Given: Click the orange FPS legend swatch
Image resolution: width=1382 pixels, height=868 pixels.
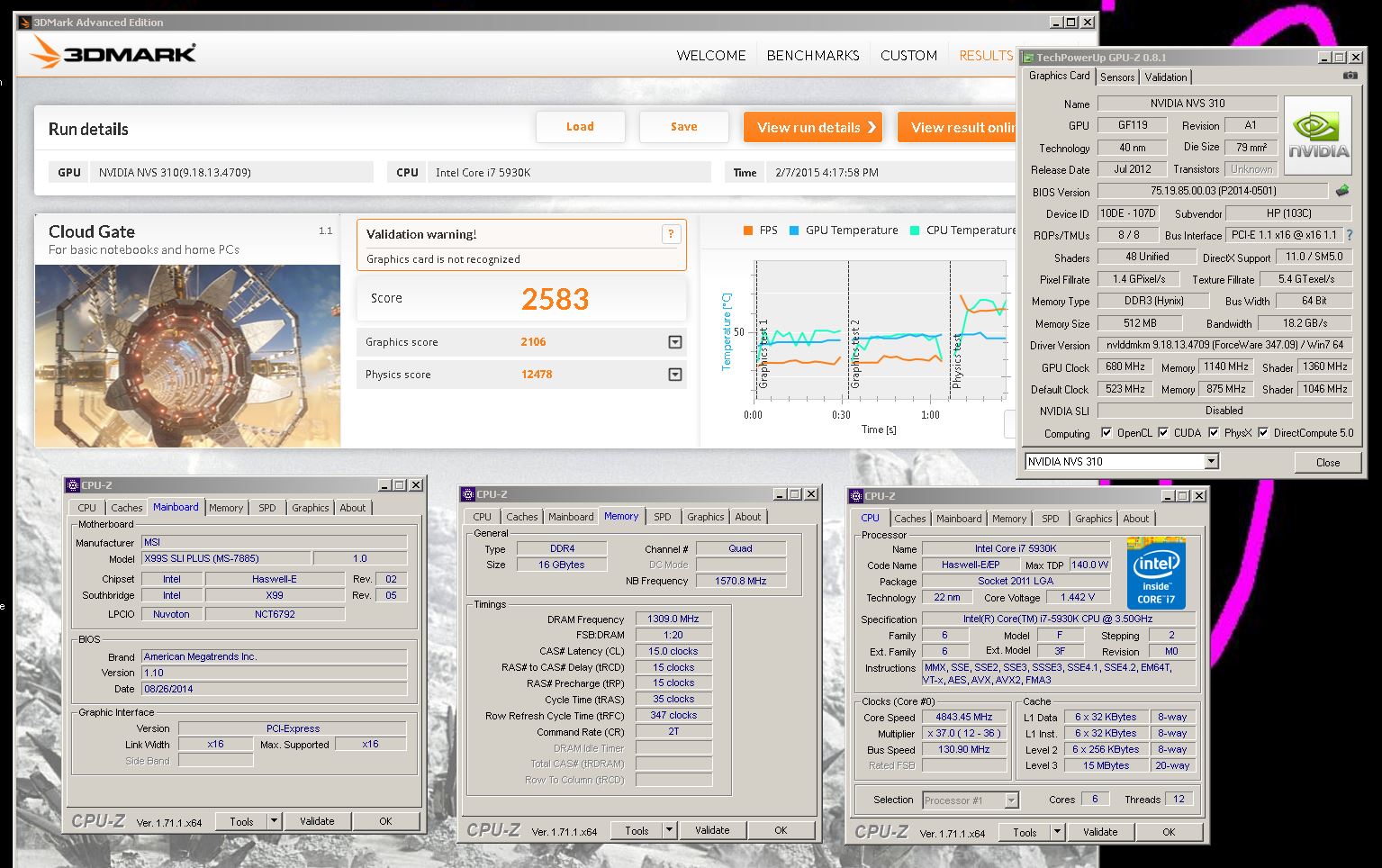Looking at the screenshot, I should (748, 231).
